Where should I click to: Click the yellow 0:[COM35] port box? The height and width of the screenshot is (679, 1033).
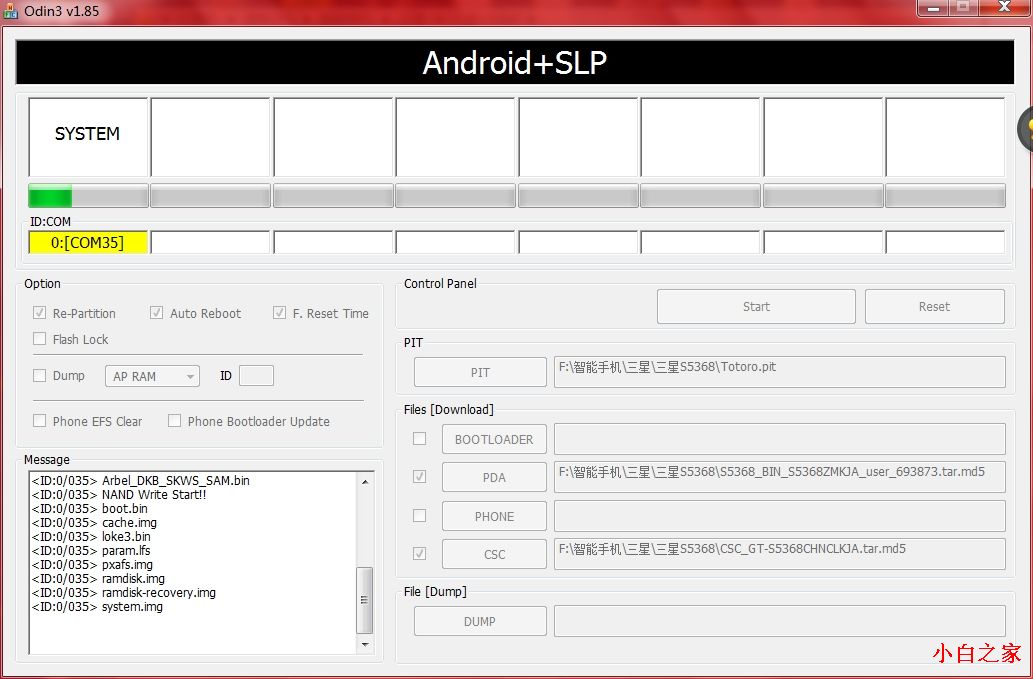(88, 242)
